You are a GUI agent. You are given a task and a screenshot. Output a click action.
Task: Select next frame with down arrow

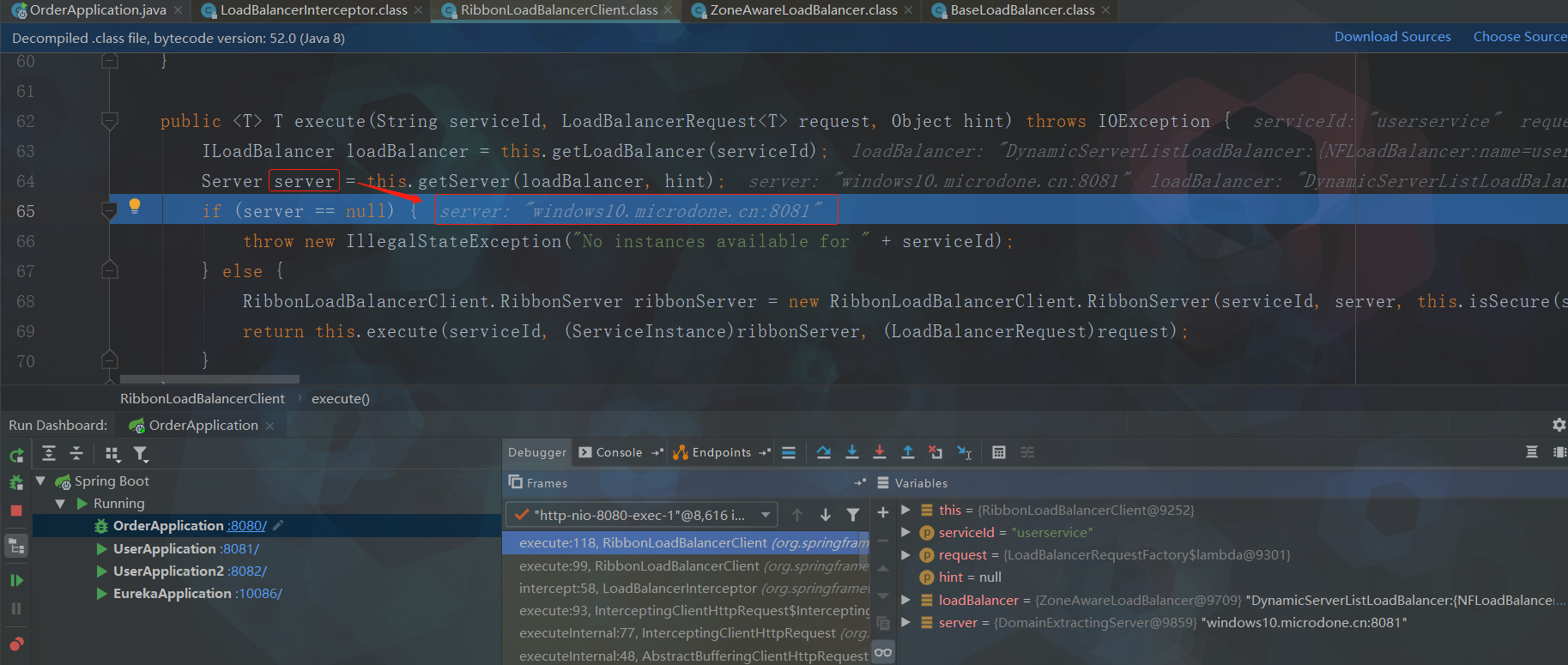(x=826, y=515)
